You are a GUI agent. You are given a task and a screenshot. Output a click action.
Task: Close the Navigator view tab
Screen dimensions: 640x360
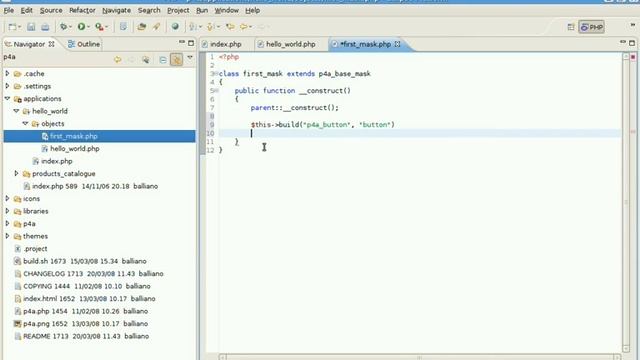51,44
